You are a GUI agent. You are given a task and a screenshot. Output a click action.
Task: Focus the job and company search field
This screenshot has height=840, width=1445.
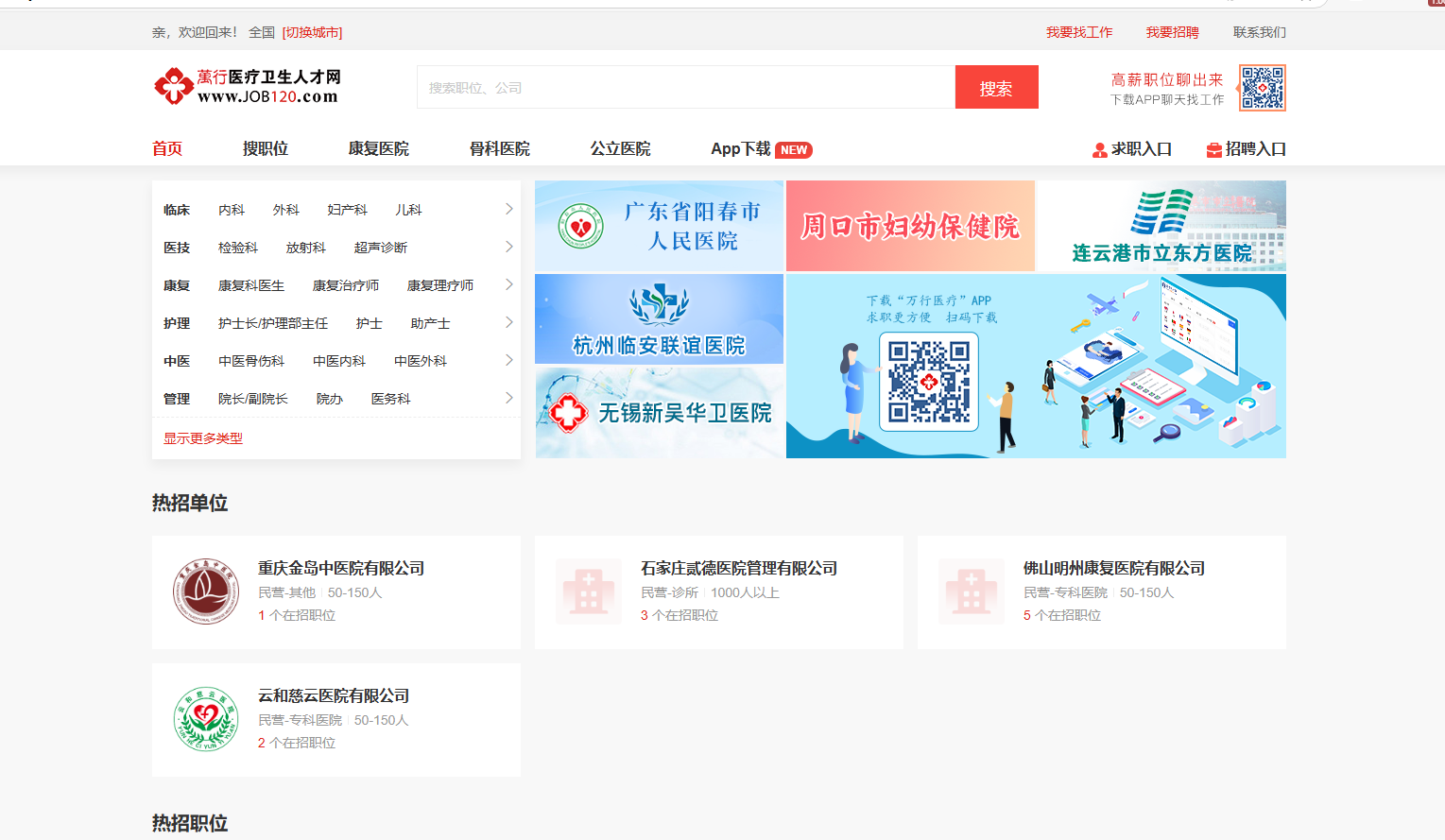tap(685, 88)
